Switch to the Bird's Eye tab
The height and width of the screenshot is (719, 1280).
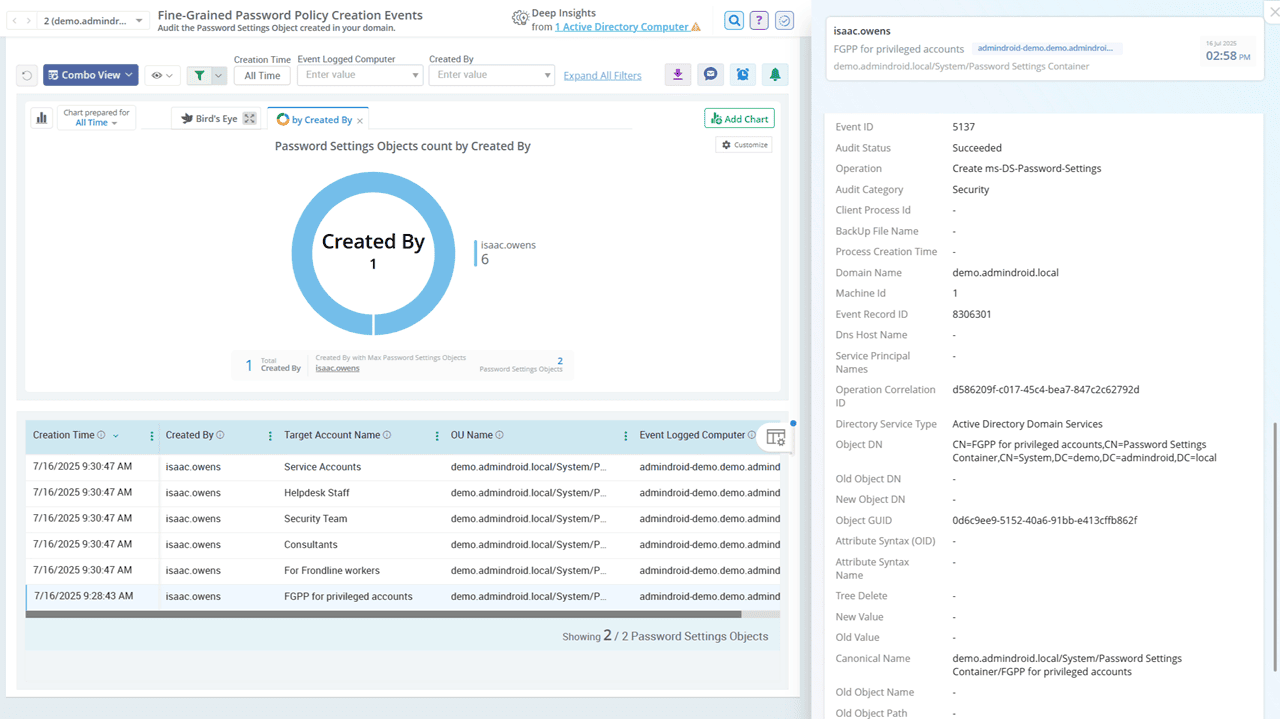(x=209, y=119)
